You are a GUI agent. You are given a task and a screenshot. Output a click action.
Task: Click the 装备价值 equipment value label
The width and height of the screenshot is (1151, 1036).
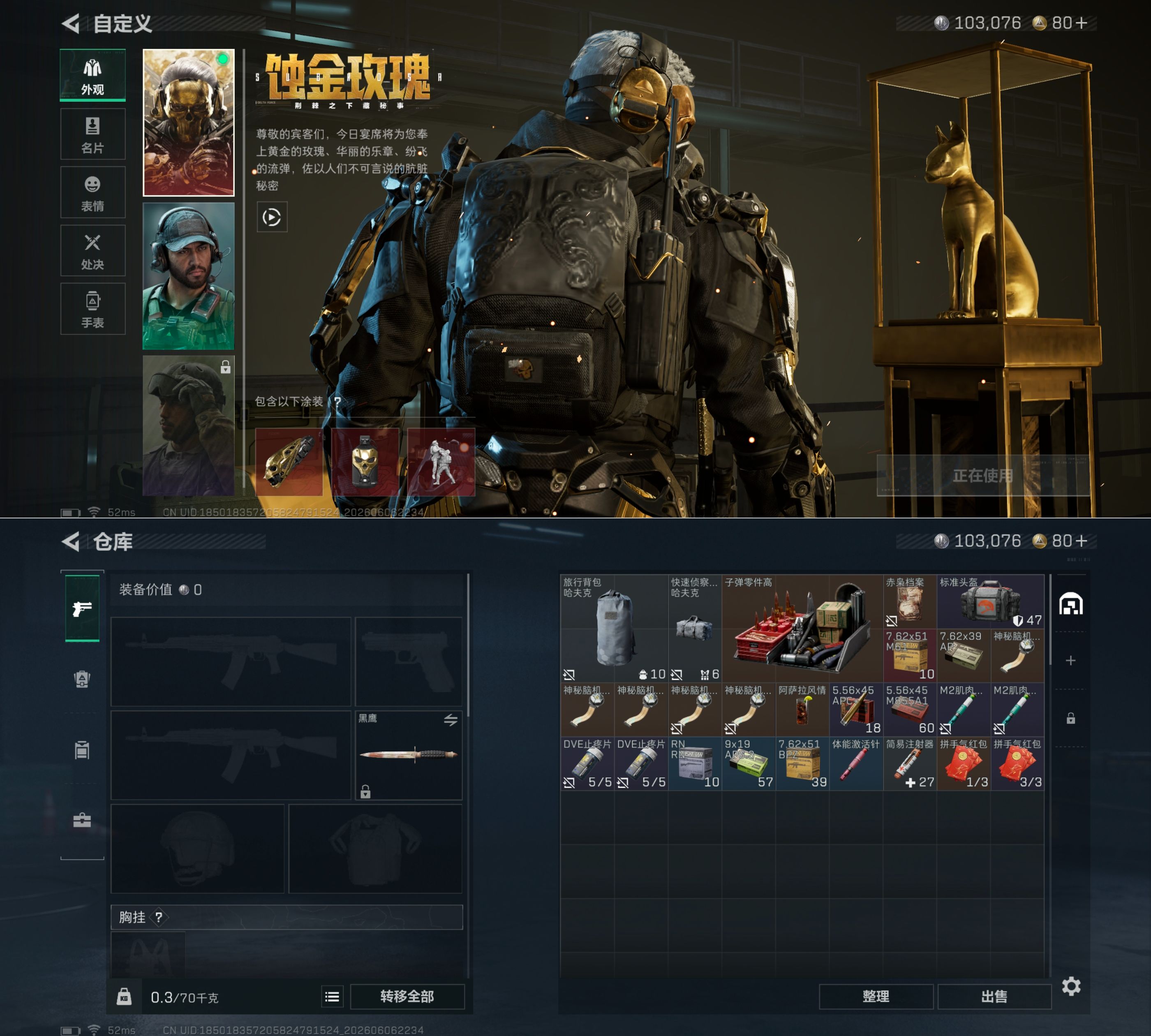click(146, 590)
